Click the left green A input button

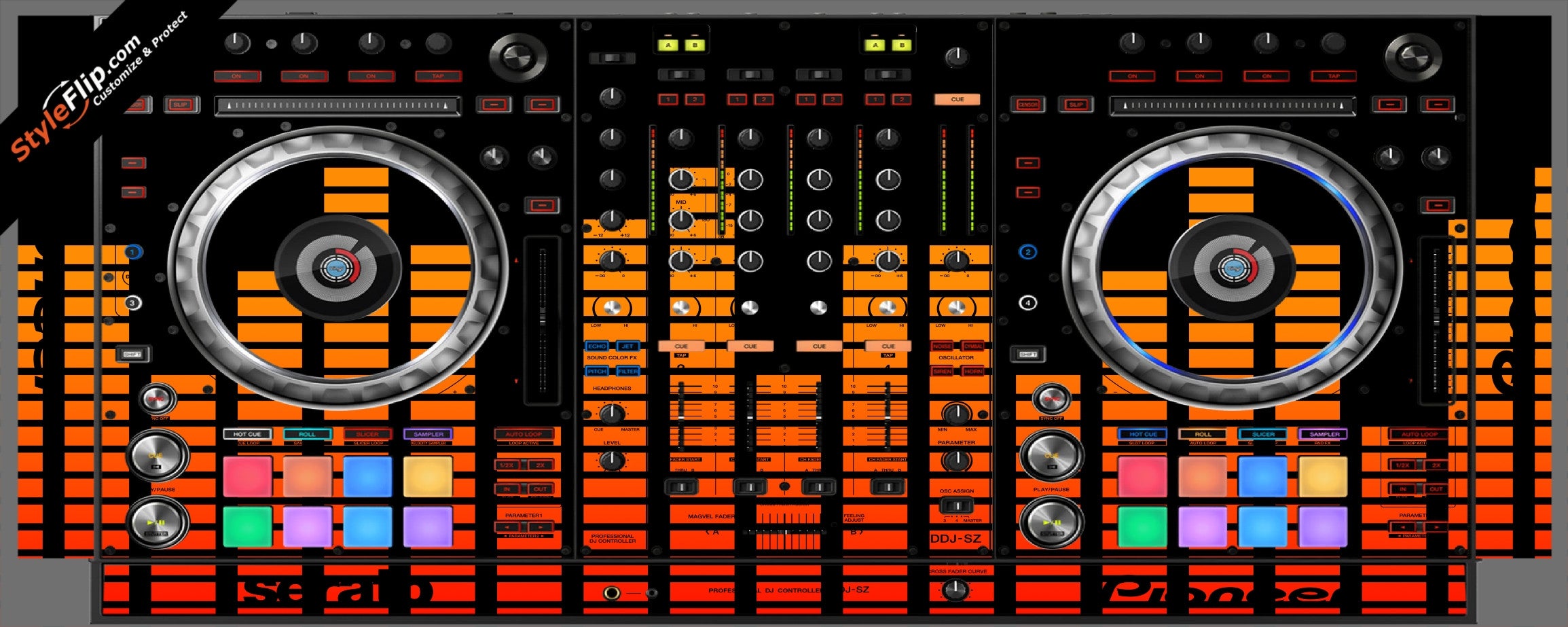[x=668, y=46]
